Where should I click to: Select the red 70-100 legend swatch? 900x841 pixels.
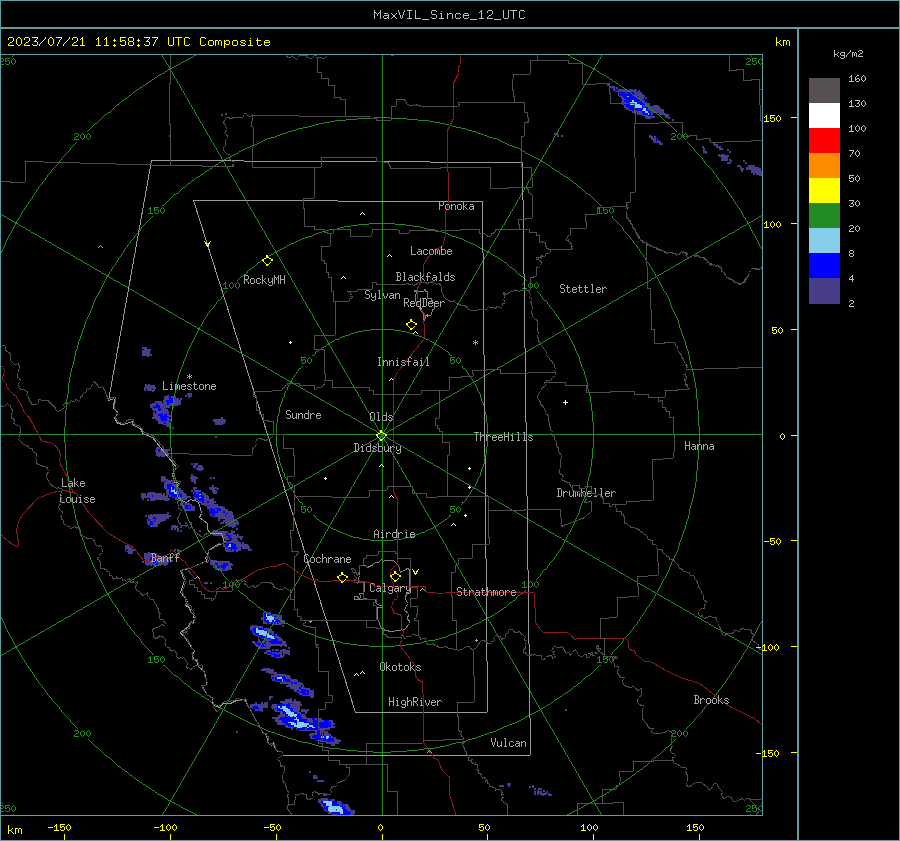(x=824, y=141)
